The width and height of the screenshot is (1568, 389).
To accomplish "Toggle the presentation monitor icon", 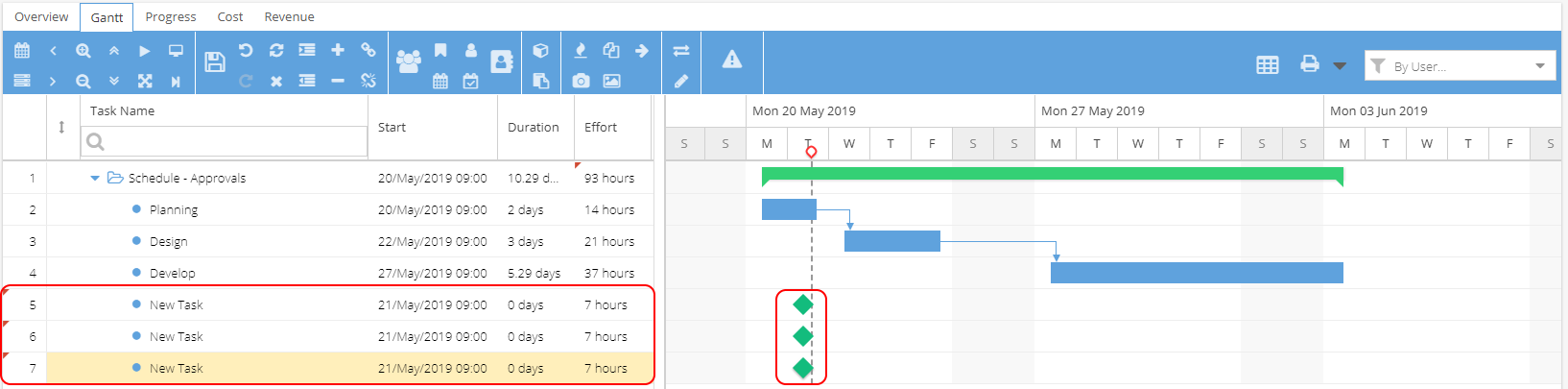I will [x=176, y=51].
